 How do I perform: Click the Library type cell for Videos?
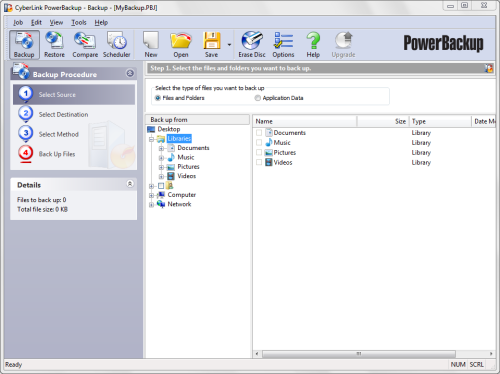(421, 162)
